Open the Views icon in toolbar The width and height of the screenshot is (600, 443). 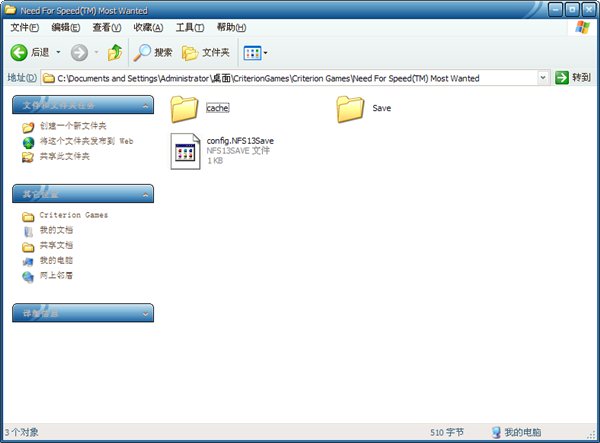[x=253, y=53]
